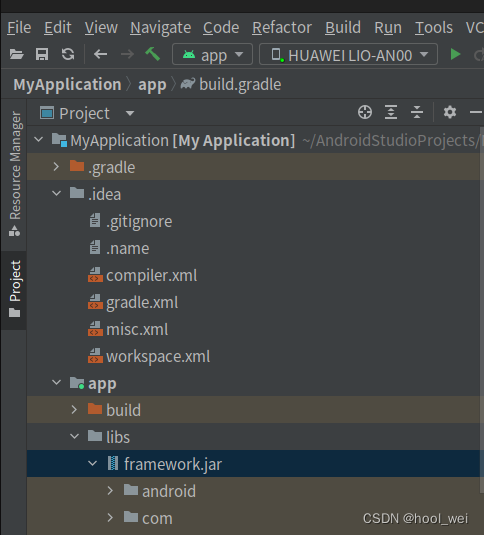Image resolution: width=484 pixels, height=535 pixels.
Task: Open the File menu
Action: 19,28
